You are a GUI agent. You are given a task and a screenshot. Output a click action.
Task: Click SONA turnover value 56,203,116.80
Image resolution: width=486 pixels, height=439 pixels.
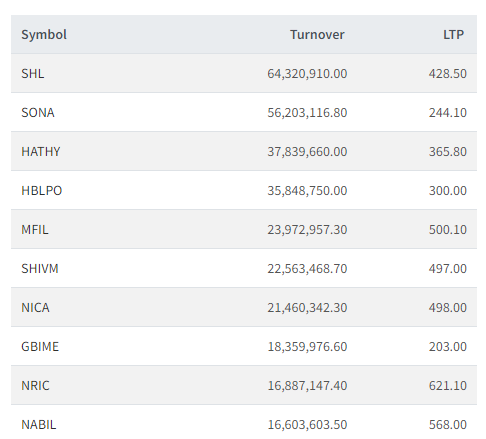pos(307,113)
